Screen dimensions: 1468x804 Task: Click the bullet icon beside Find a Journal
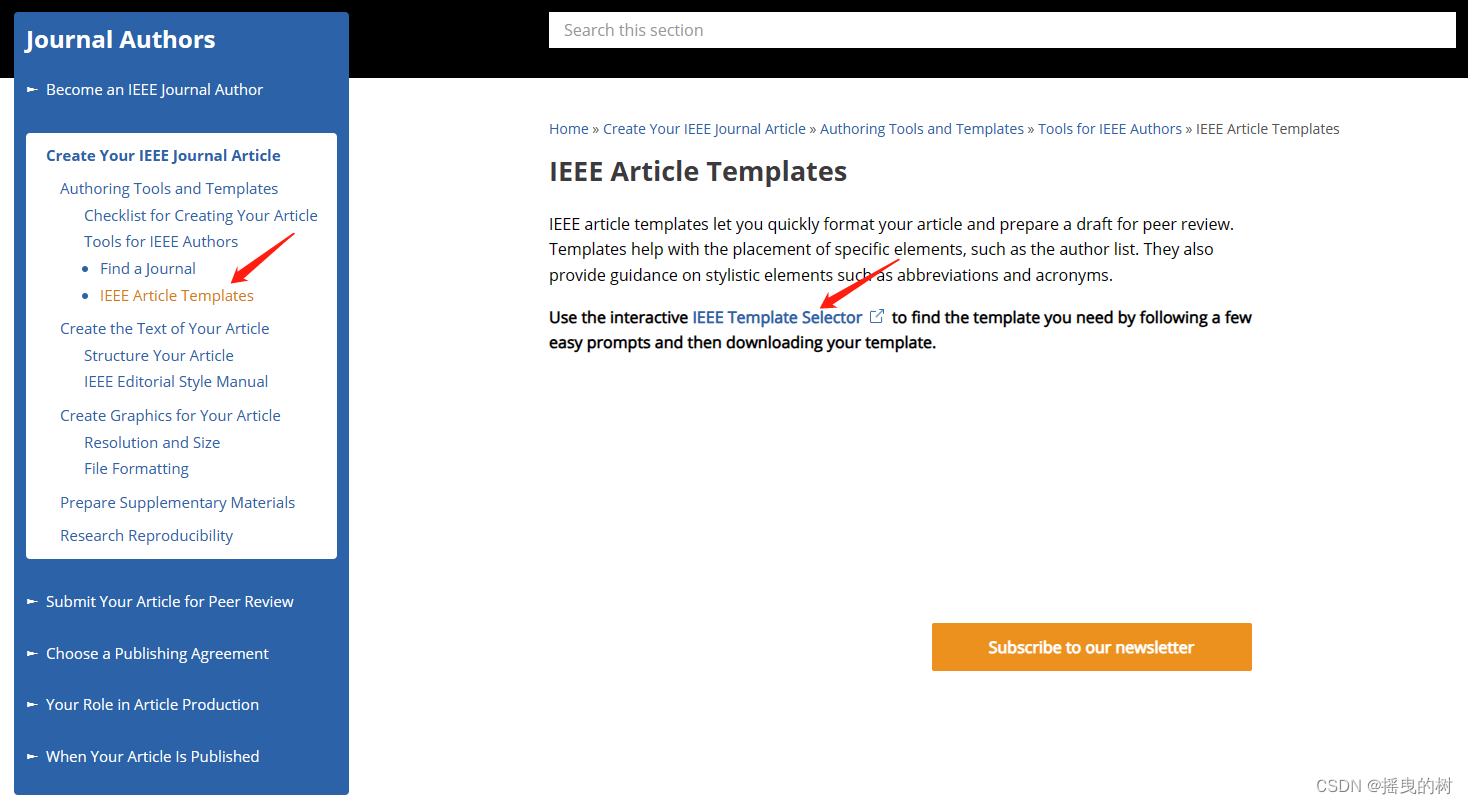pyautogui.click(x=88, y=268)
